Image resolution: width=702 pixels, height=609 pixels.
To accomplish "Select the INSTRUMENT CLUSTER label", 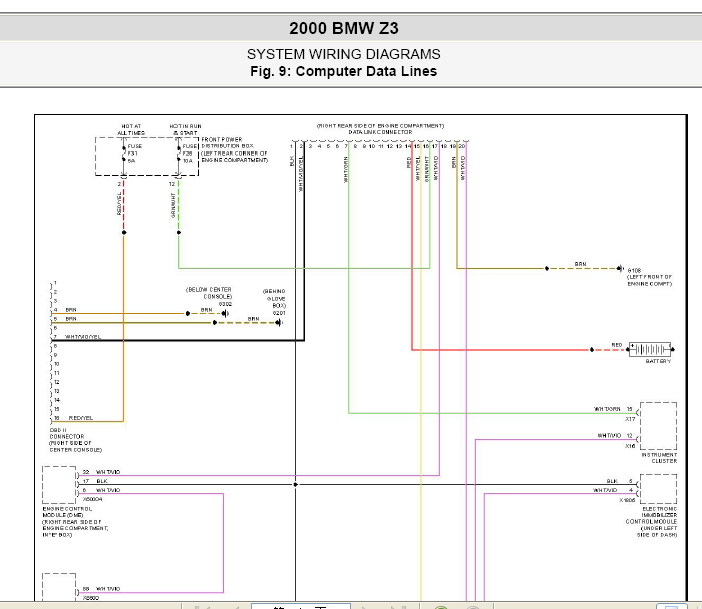I will (659, 458).
